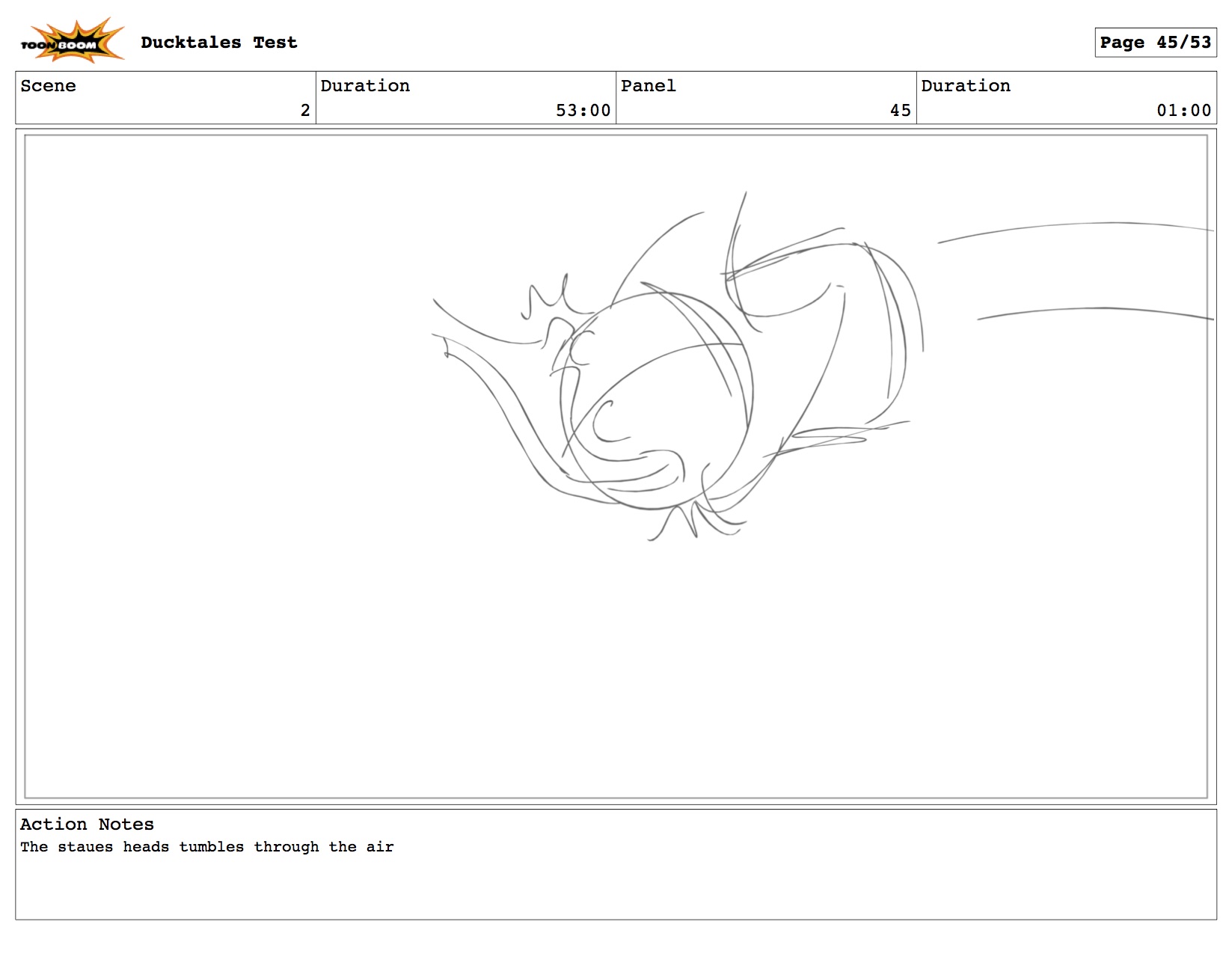Viewport: 1232px width, 954px height.
Task: Select the statue heads tumbling notes text
Action: tap(206, 847)
